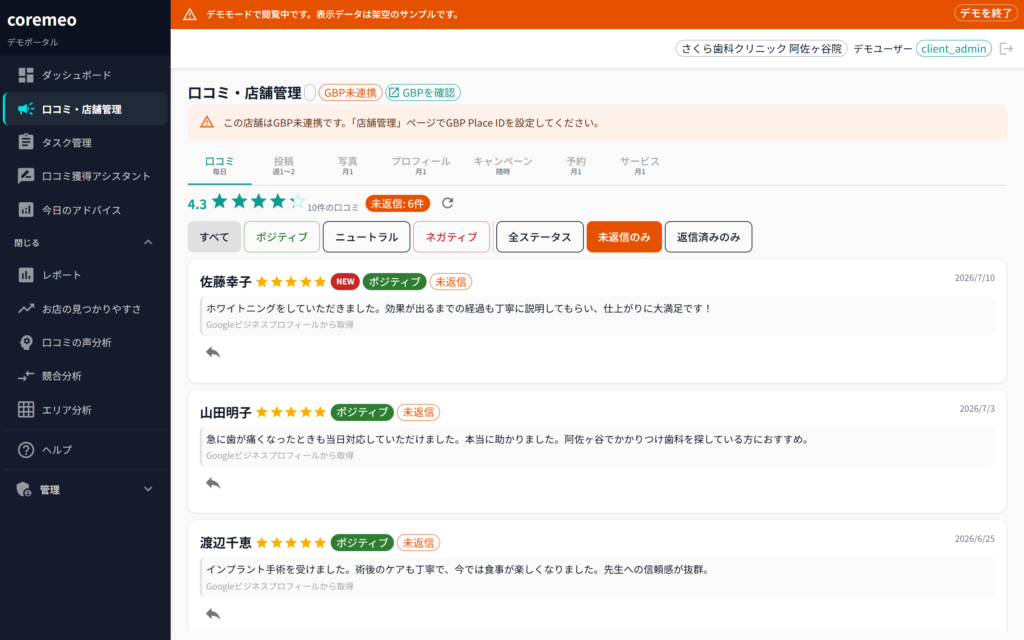The image size is (1024, 640).
Task: Click reply arrow on 渡辺千恵's review
Action: point(213,614)
